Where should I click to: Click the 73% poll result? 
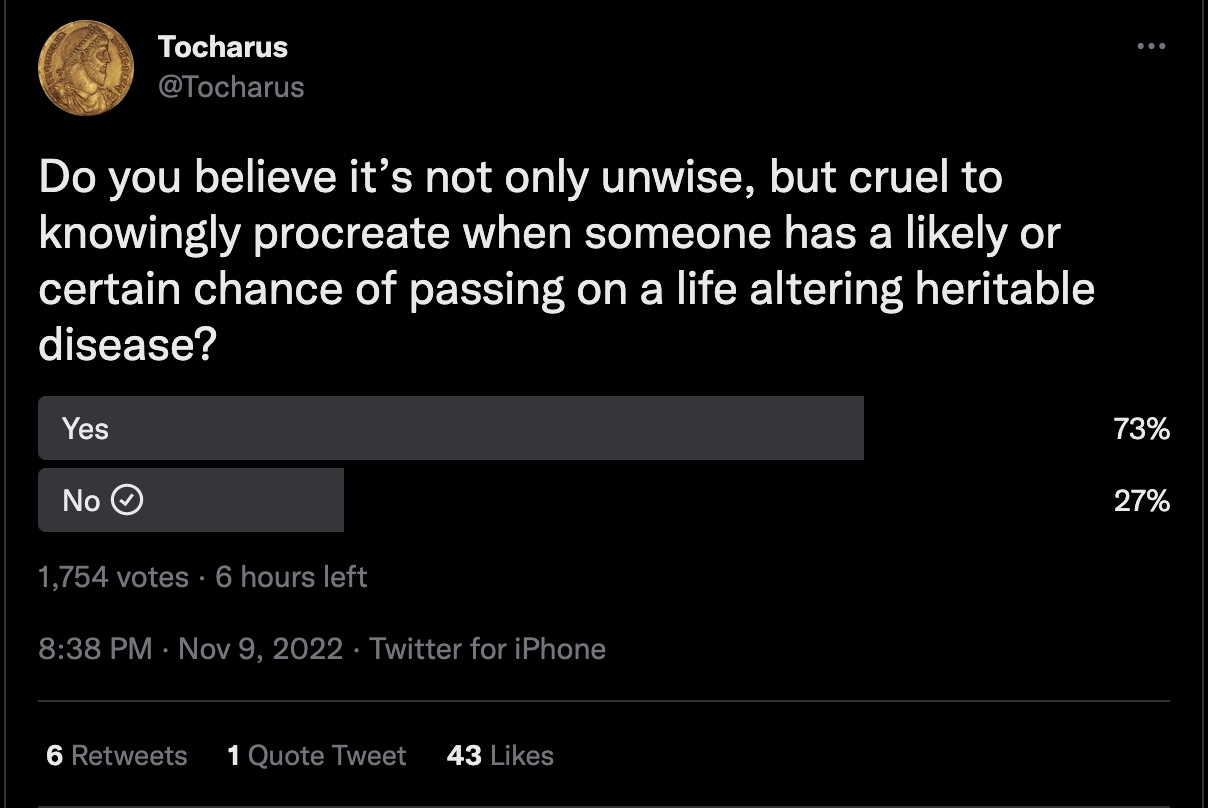(1142, 429)
